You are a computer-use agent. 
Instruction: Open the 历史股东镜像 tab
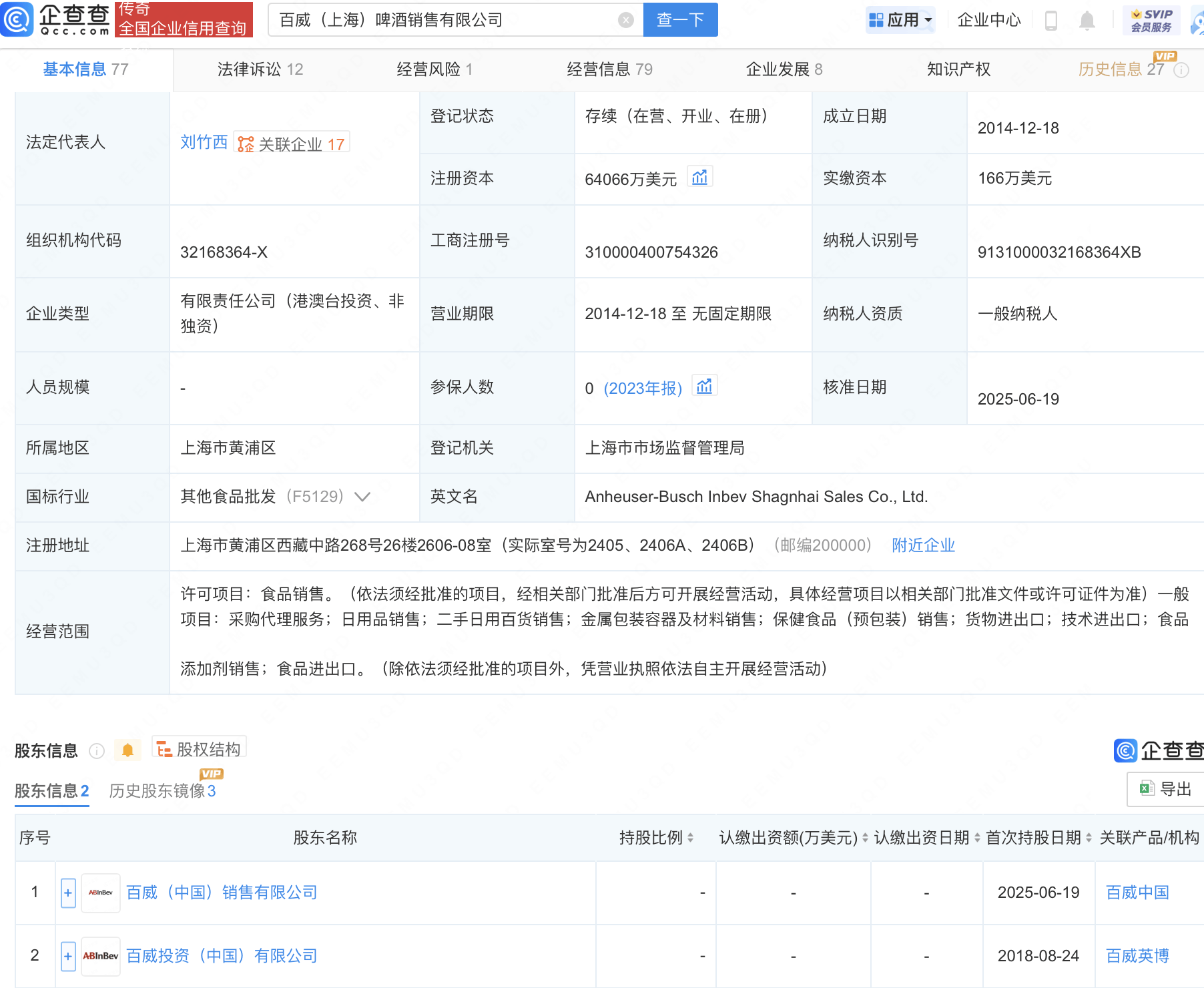(162, 791)
